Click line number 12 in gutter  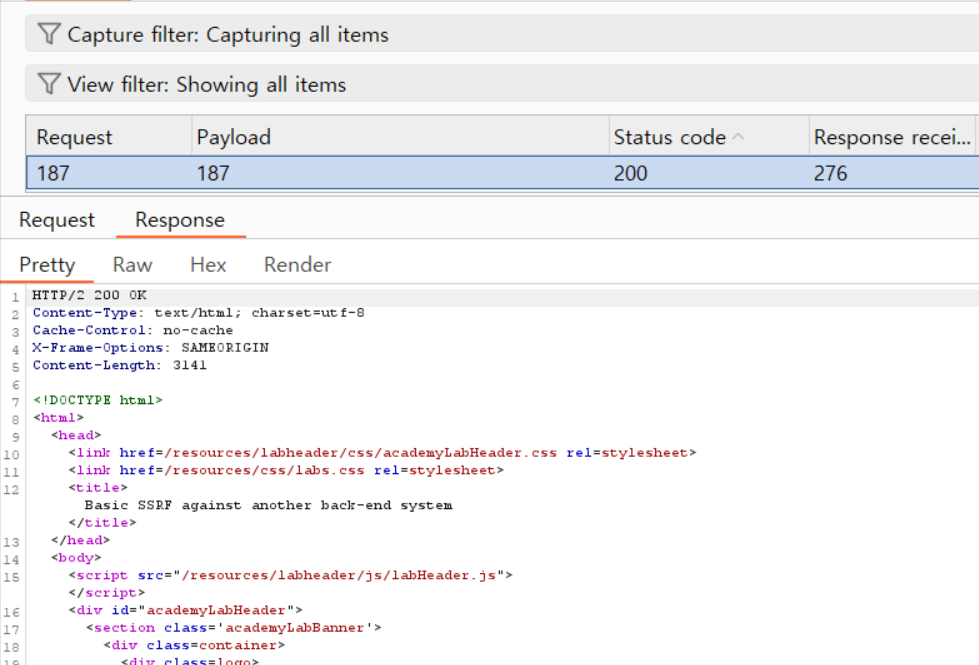[x=11, y=490]
